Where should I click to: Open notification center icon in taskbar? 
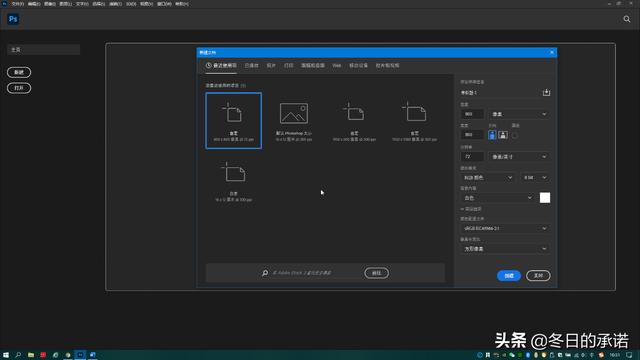(629, 355)
